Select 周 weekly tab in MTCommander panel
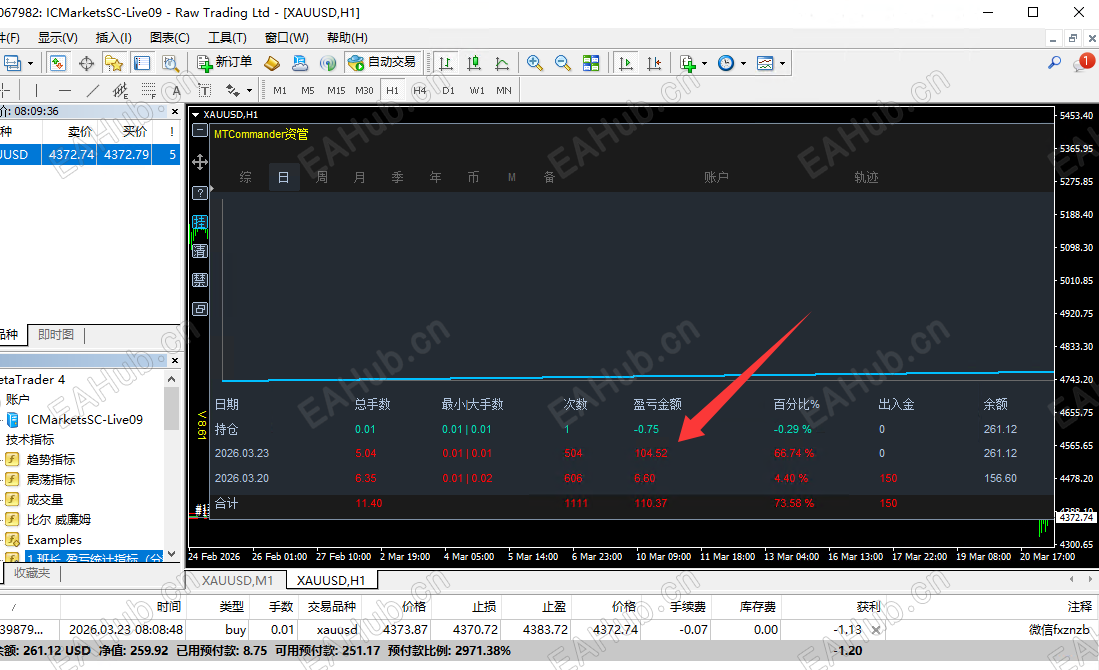This screenshot has width=1099, height=670. pyautogui.click(x=322, y=177)
